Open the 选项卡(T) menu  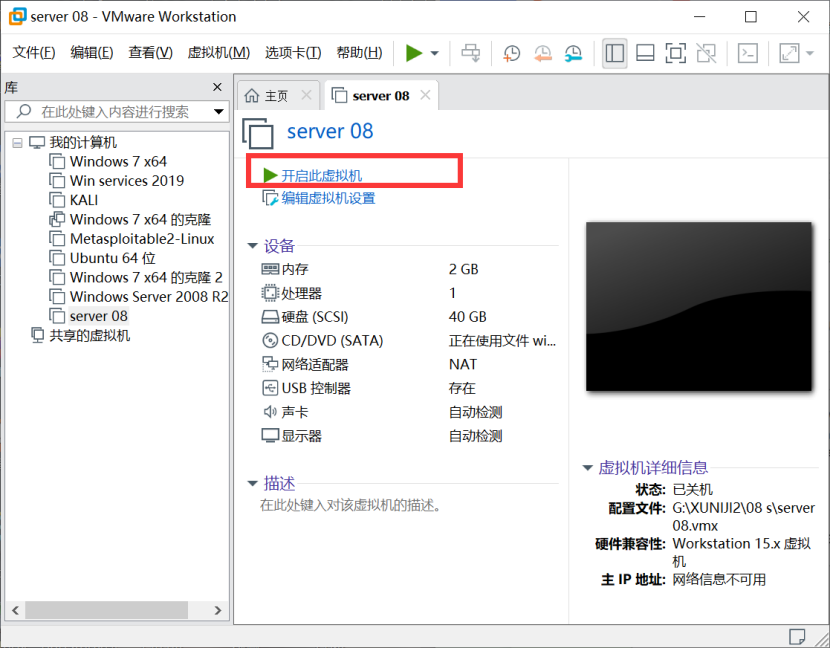293,52
